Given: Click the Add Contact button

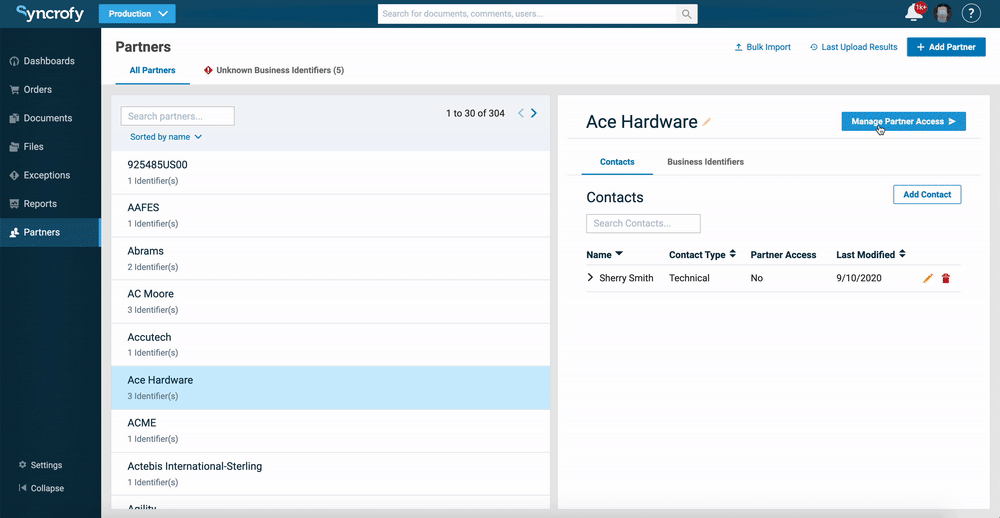Looking at the screenshot, I should click(926, 194).
